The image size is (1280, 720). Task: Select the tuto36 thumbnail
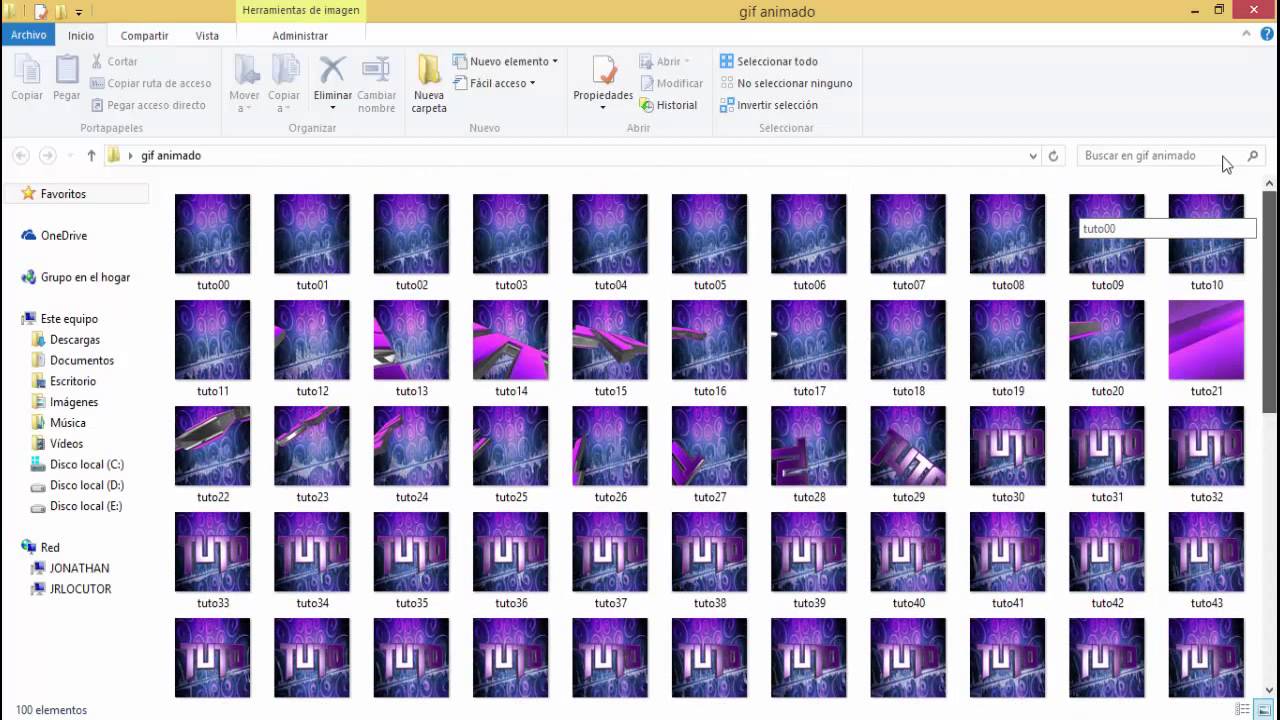coord(511,552)
